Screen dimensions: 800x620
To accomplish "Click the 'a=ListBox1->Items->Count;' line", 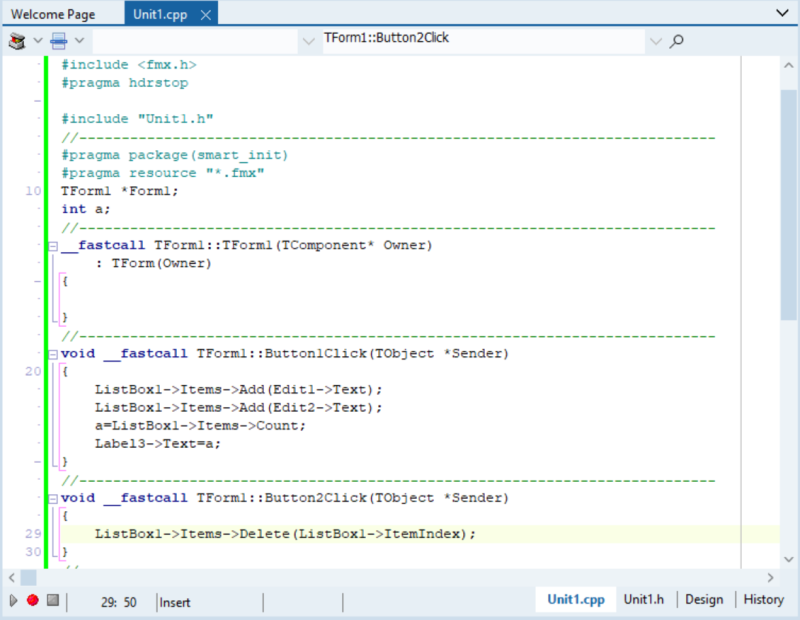I will (x=200, y=426).
